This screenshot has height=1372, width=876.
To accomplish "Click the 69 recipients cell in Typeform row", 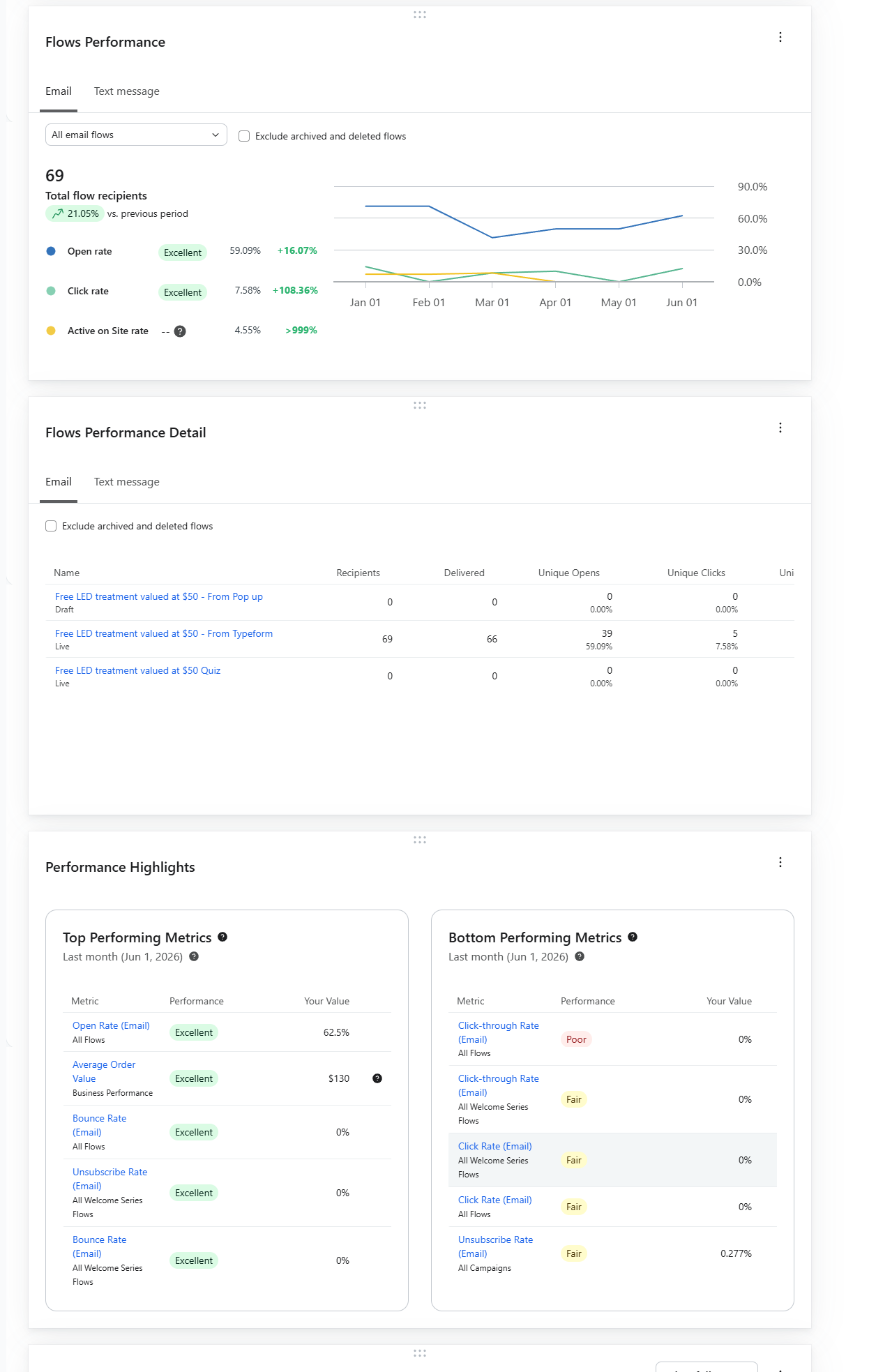I will (387, 639).
